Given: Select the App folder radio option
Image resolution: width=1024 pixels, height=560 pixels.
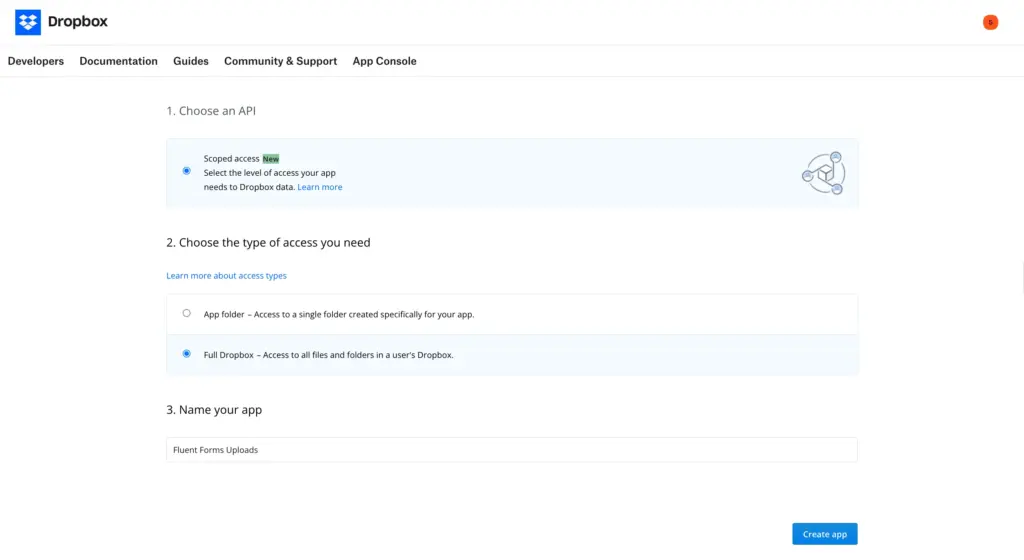Looking at the screenshot, I should coord(187,313).
